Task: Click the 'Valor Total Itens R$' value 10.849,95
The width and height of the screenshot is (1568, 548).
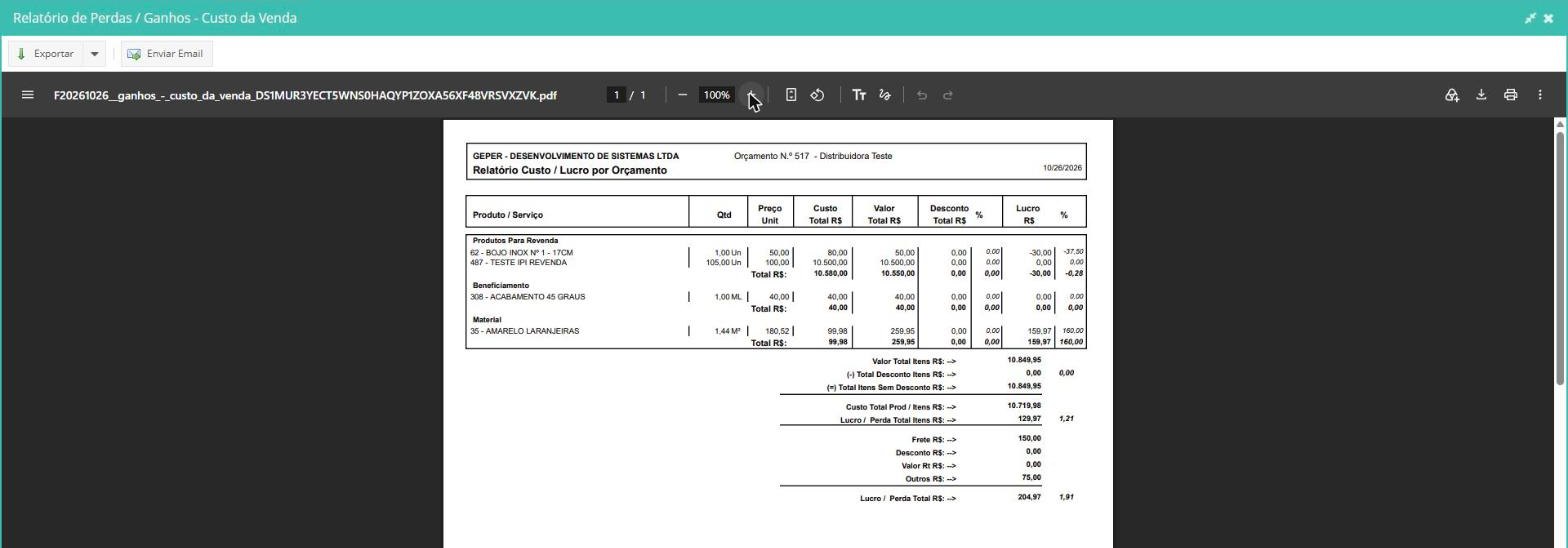Action: (x=1024, y=360)
